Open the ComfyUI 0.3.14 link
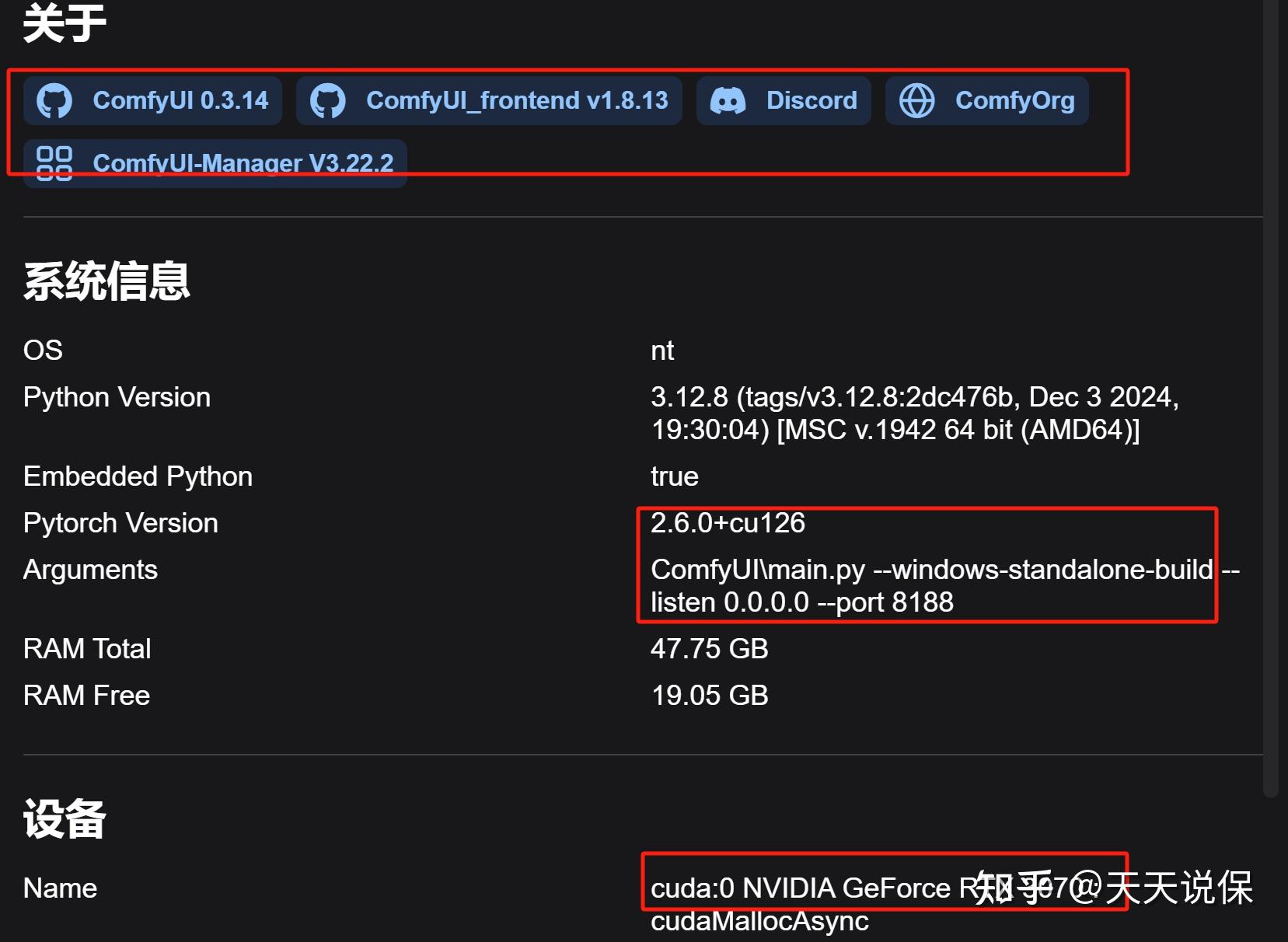This screenshot has height=942, width=1288. point(180,101)
